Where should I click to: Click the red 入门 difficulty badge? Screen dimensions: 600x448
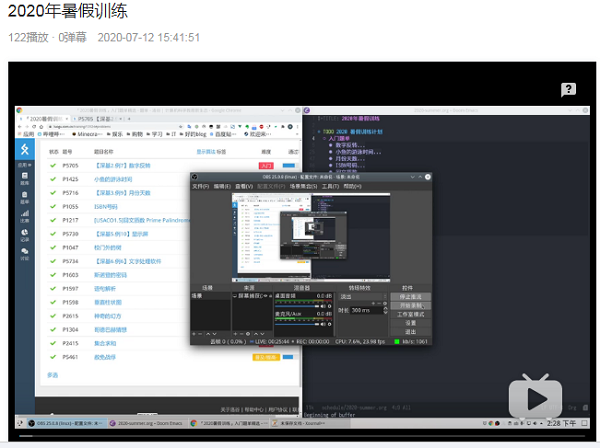click(x=266, y=166)
